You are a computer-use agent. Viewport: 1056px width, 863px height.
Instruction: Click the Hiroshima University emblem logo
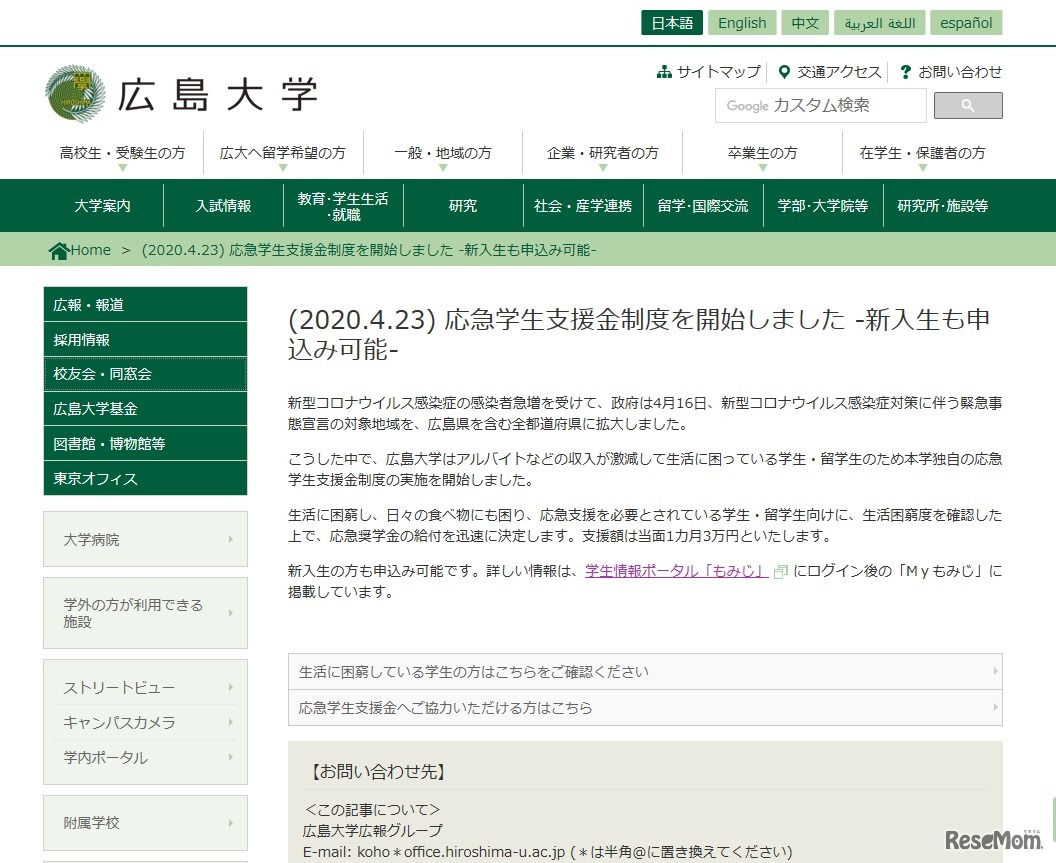coord(74,93)
